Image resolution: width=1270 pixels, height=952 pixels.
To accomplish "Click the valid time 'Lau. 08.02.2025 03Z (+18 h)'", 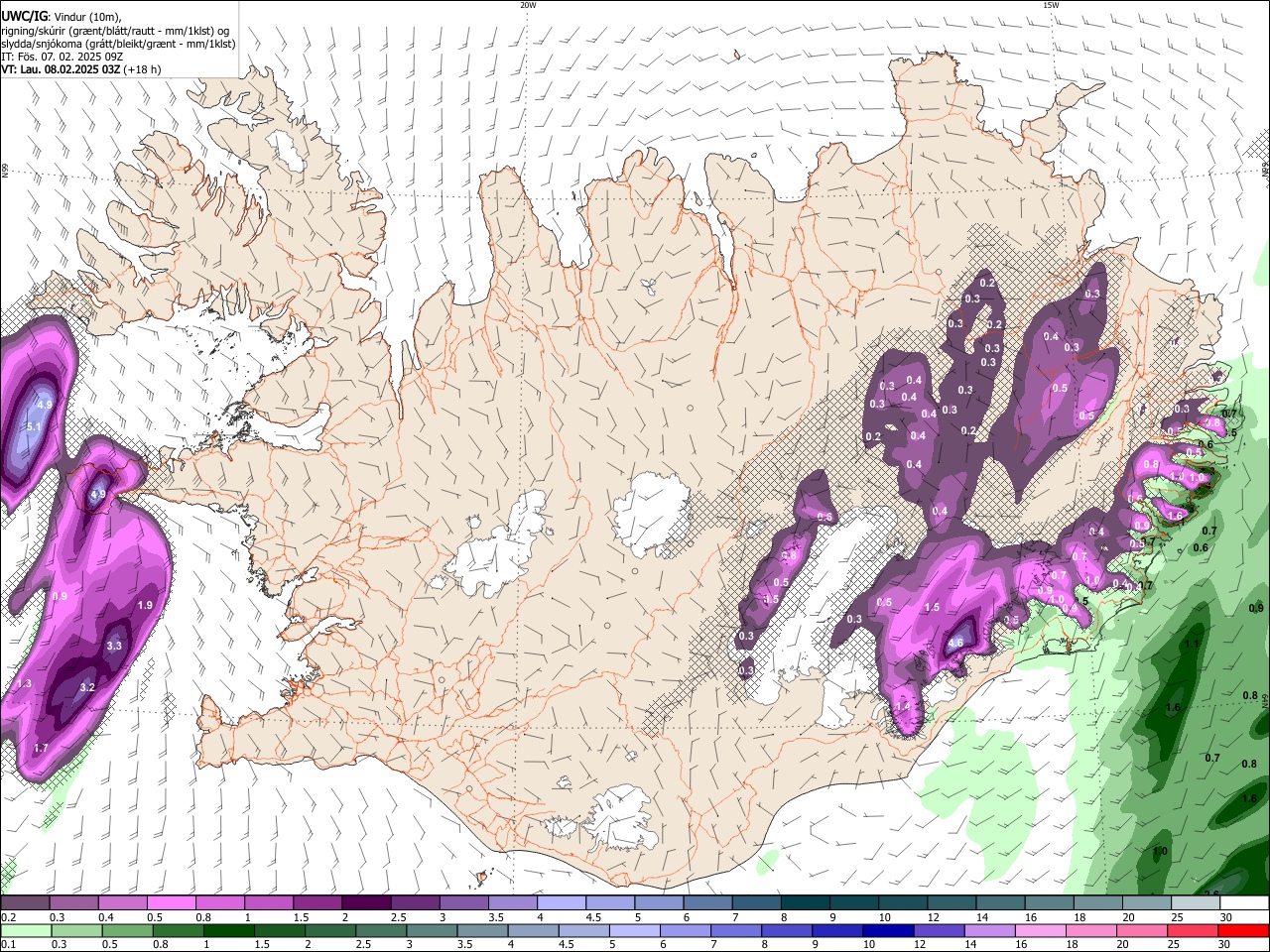I will tap(91, 69).
